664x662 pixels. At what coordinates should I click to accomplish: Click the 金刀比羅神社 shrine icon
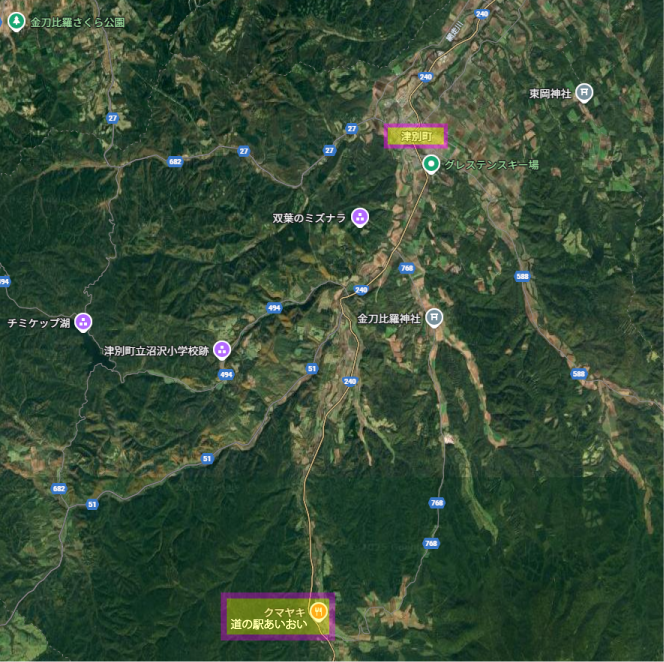[434, 318]
